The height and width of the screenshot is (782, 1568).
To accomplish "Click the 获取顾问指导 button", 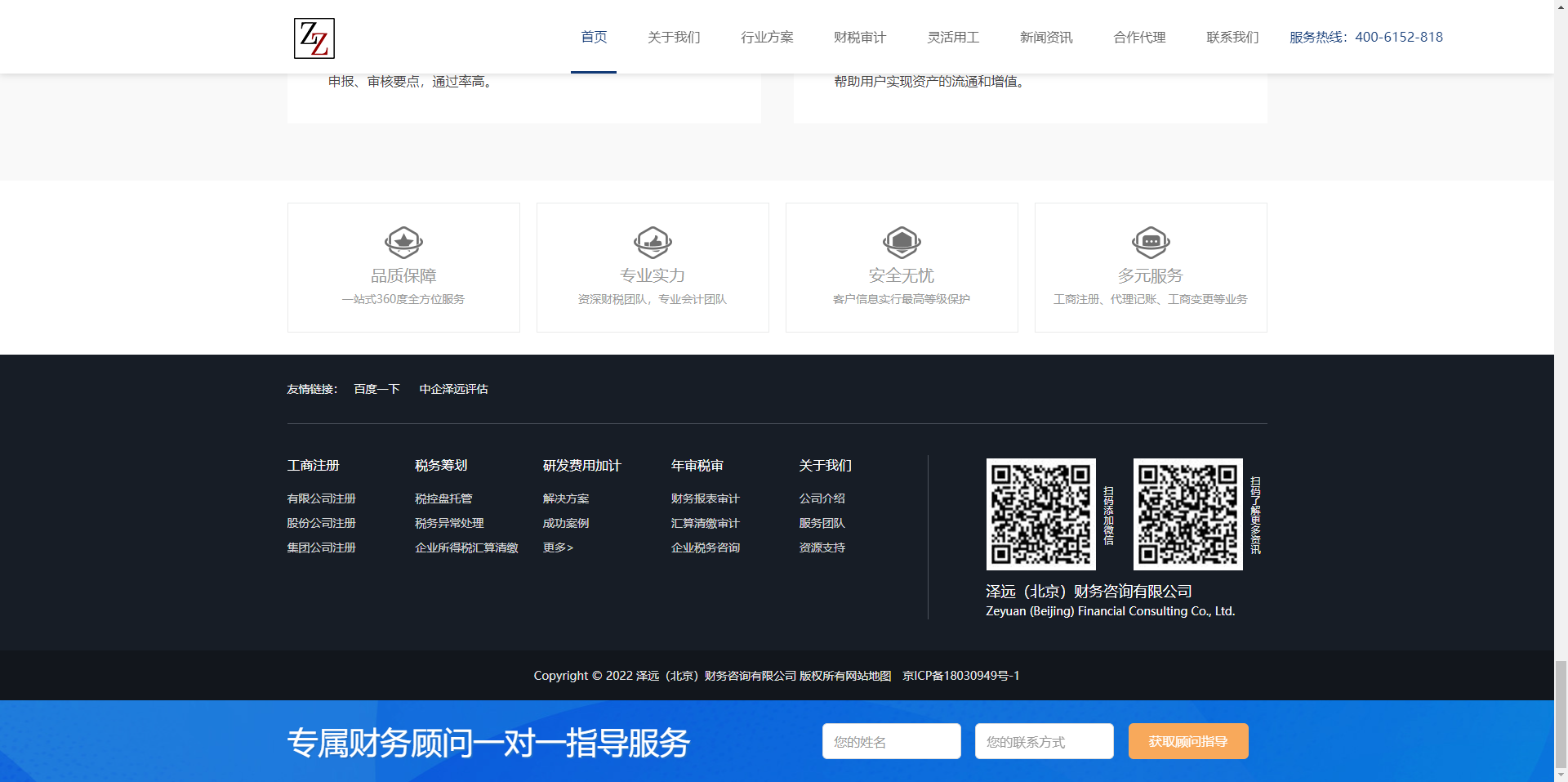I will point(1188,741).
